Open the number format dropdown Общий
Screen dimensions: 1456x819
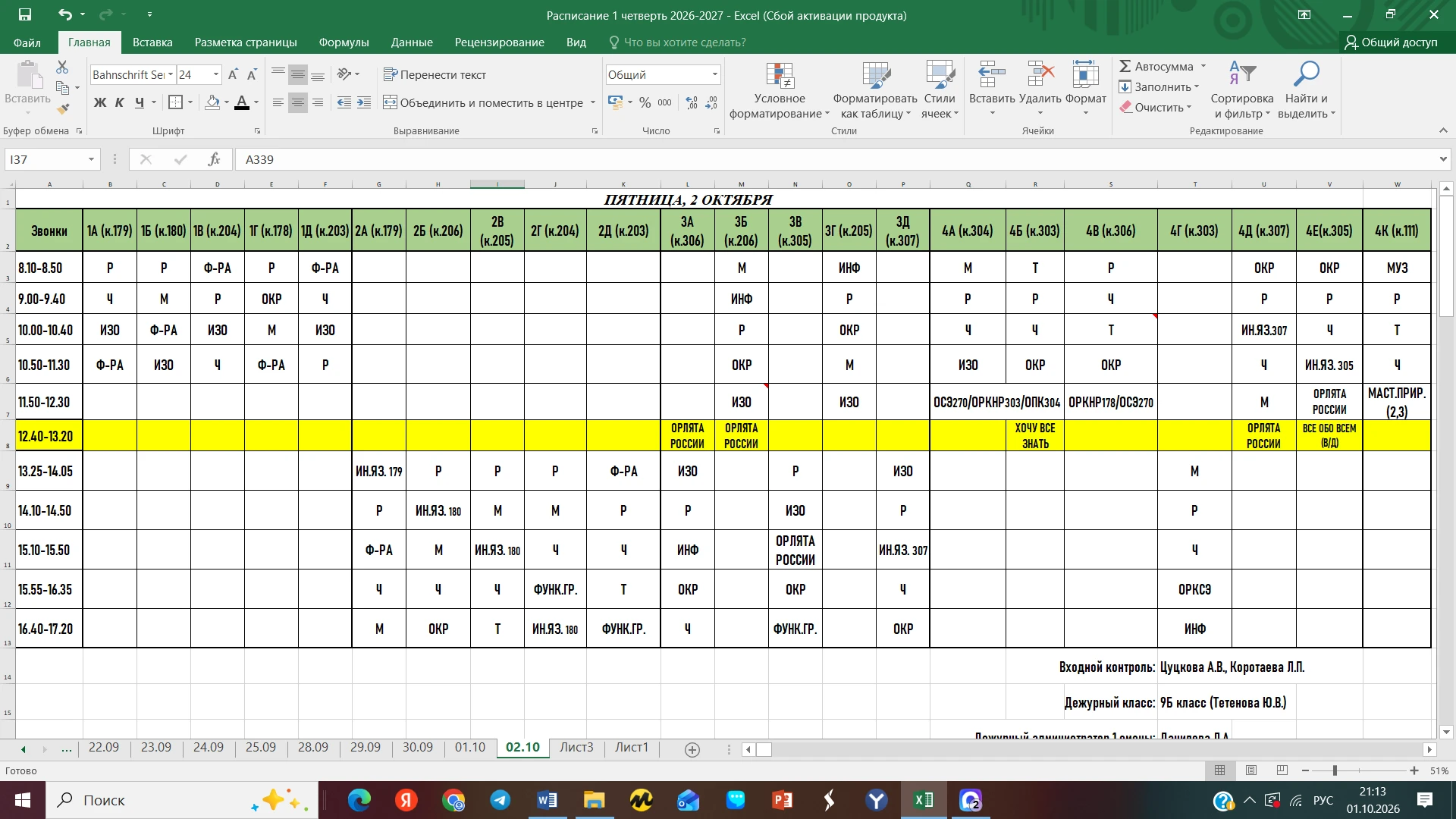coord(714,74)
